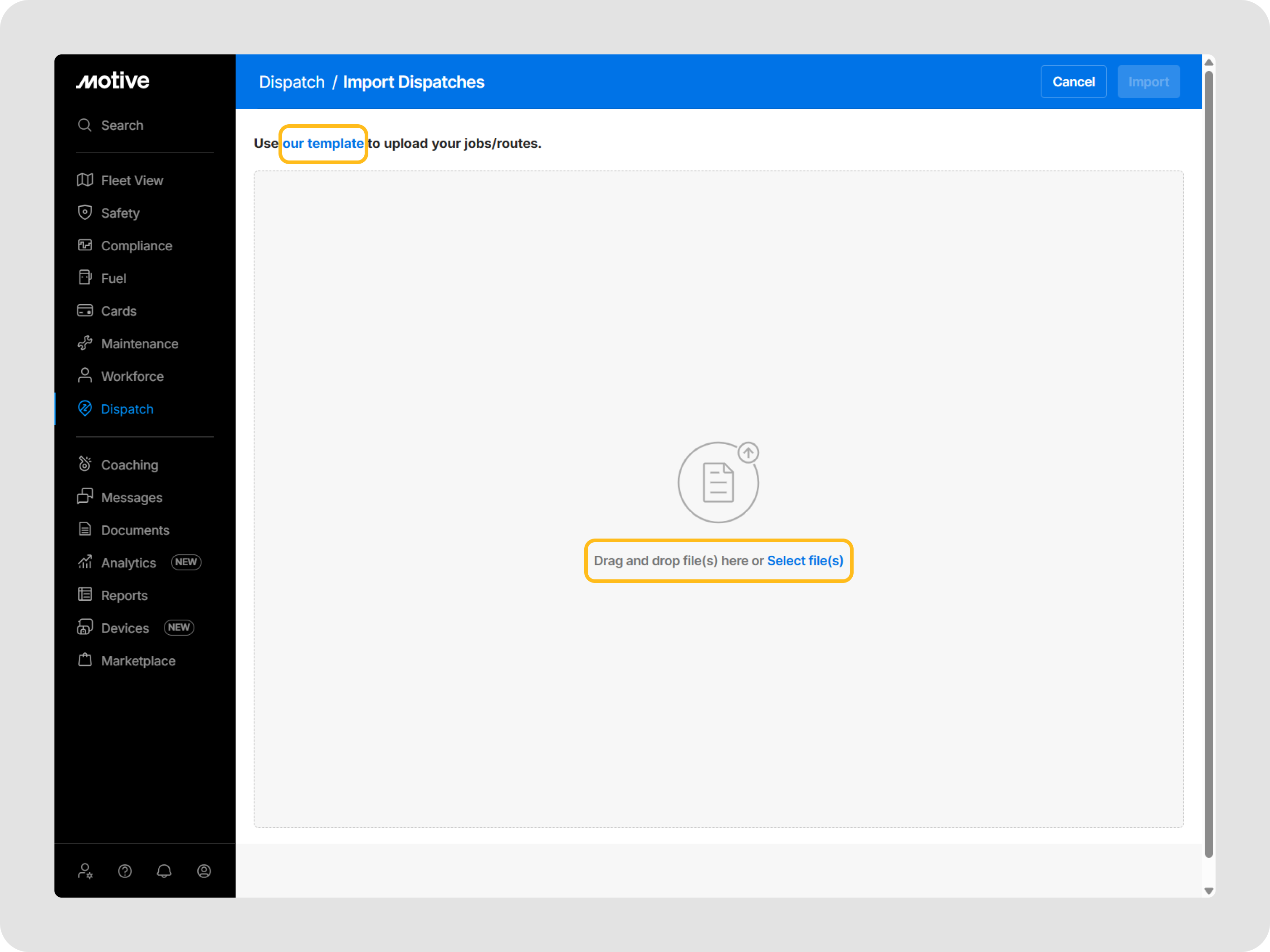Open Compliance from the sidebar
The image size is (1270, 952).
click(136, 246)
